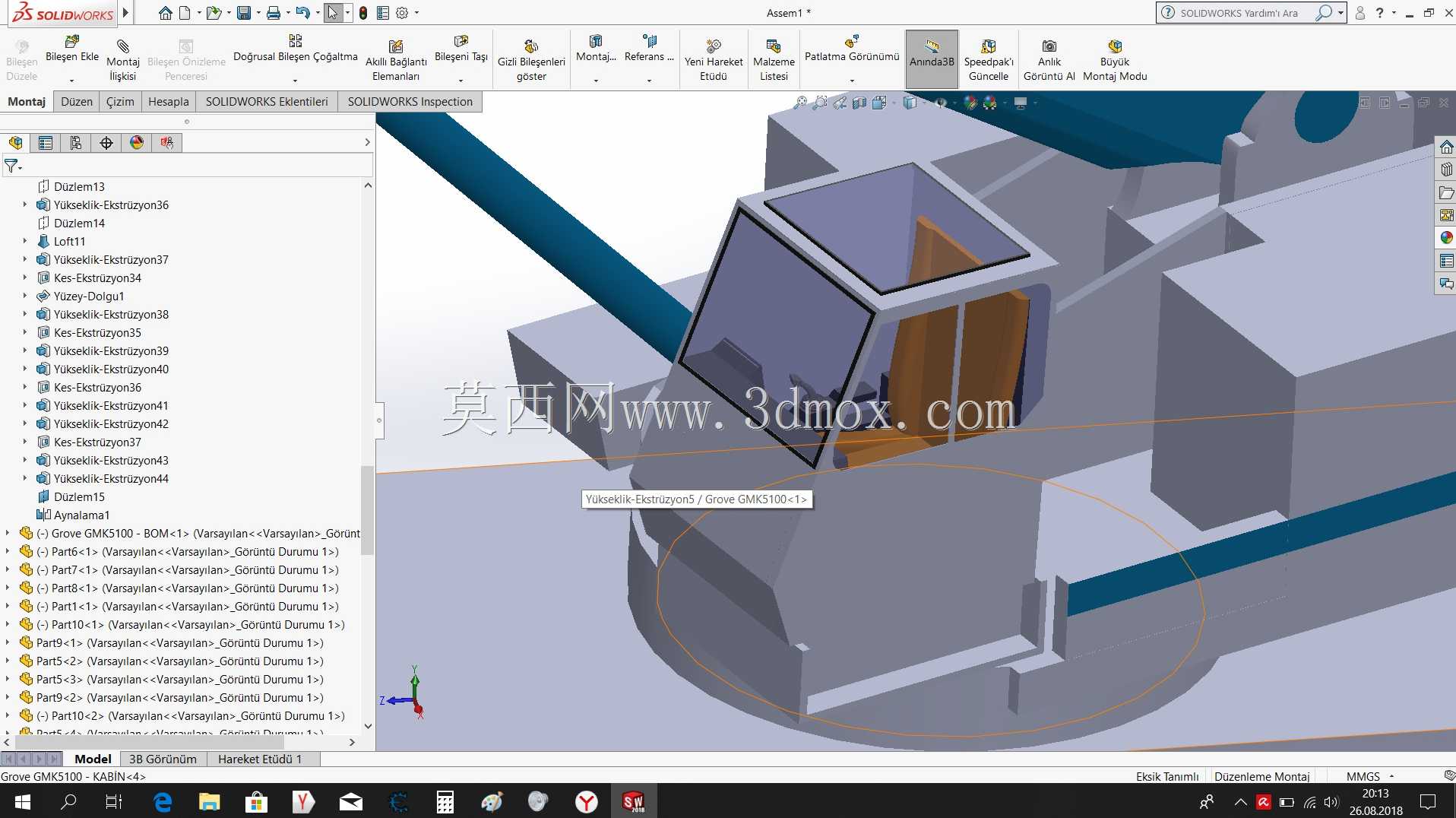Expand the Grove GMK5100 - BOM<1> component
1456x818 pixels.
click(8, 533)
